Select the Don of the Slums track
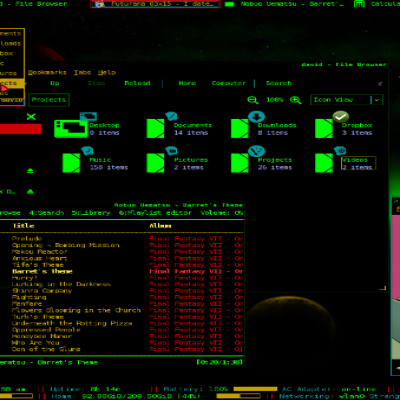The width and height of the screenshot is (400, 400). [x=46, y=349]
